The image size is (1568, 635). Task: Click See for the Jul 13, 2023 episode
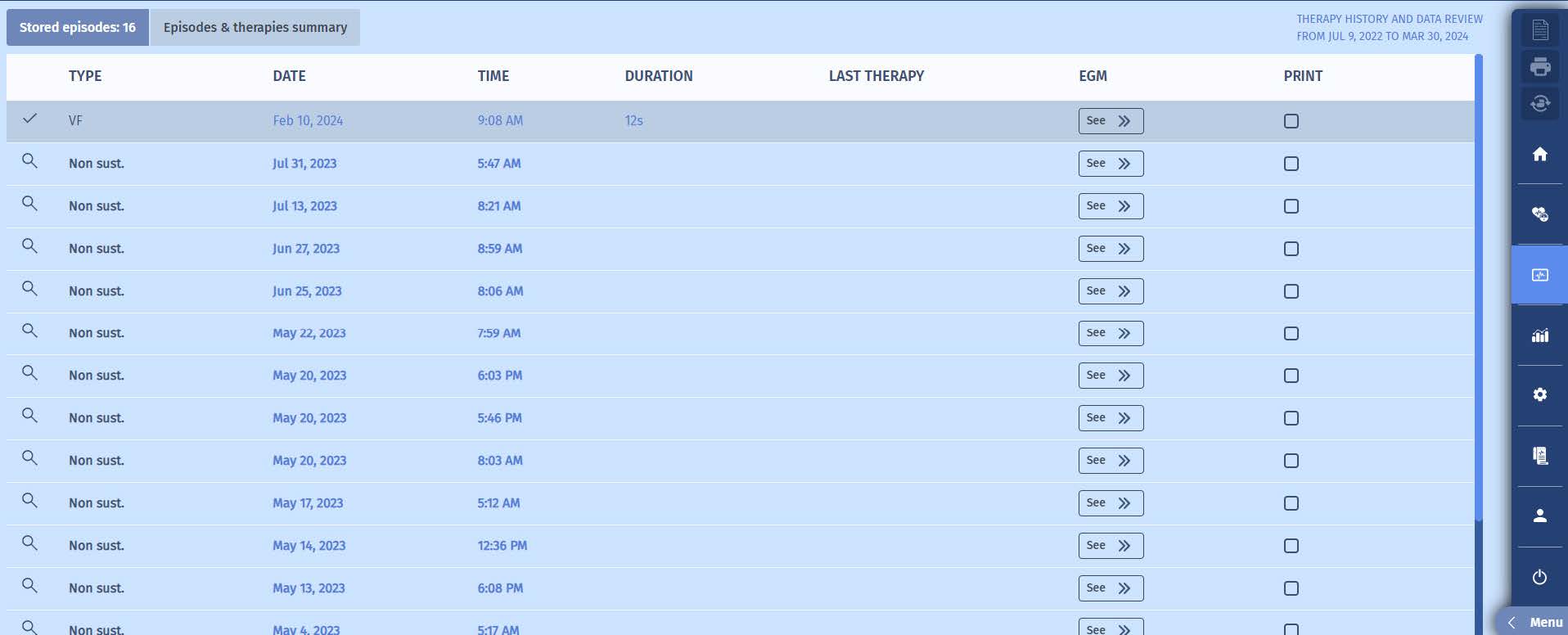[1110, 206]
